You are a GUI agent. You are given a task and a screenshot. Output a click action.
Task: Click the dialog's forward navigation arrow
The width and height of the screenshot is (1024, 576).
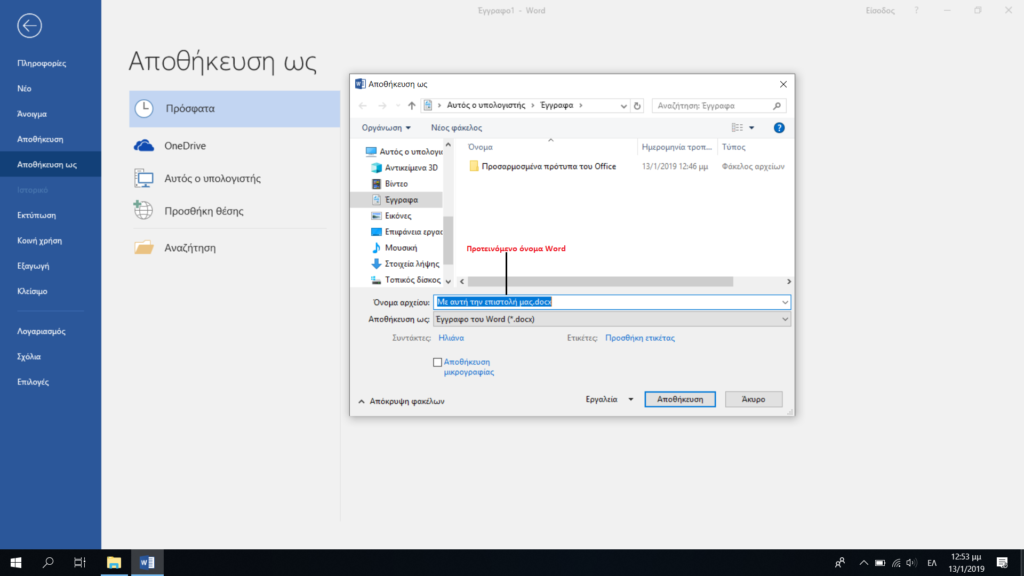coord(382,106)
